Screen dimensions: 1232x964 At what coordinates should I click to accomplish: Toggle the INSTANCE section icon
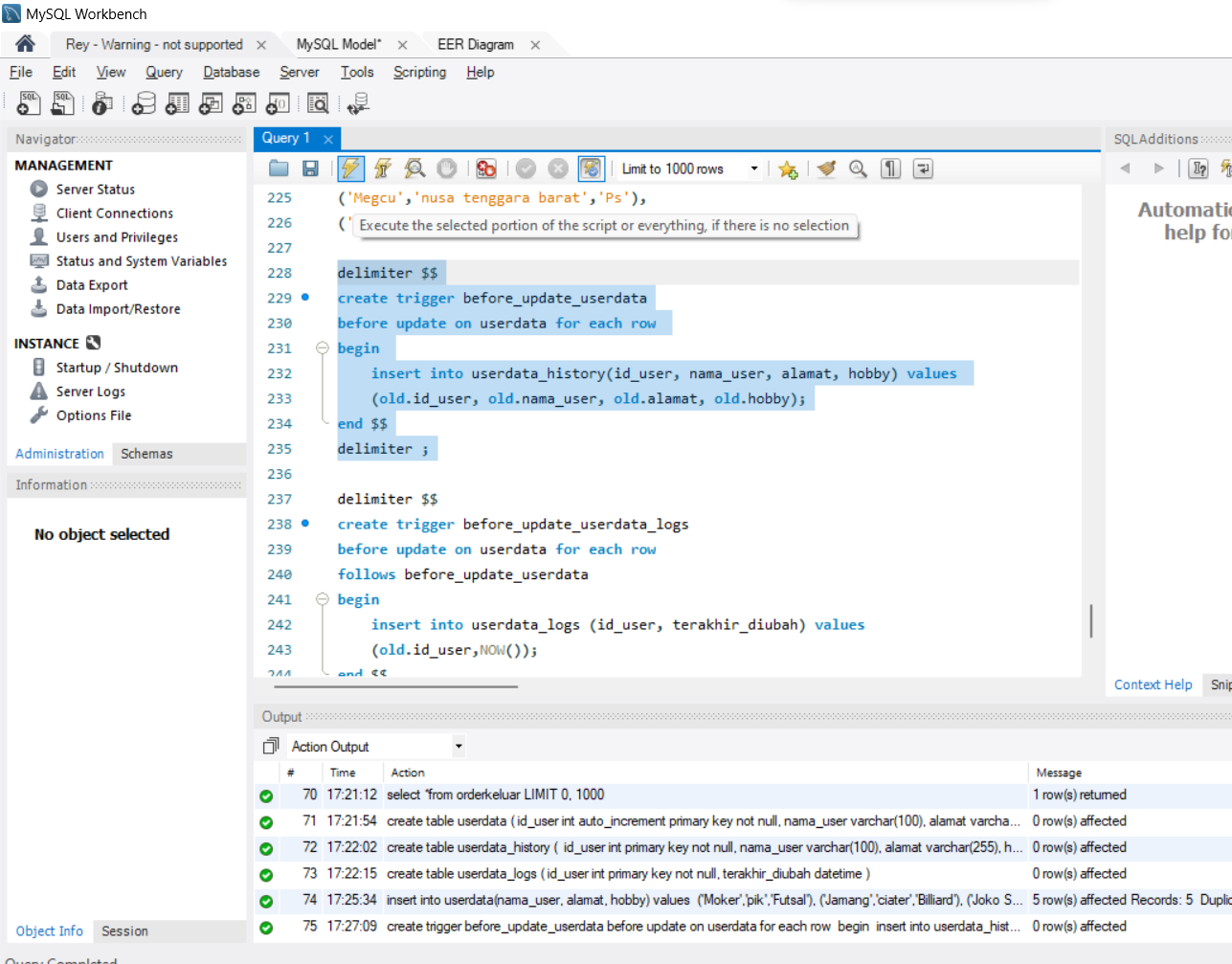tap(93, 343)
